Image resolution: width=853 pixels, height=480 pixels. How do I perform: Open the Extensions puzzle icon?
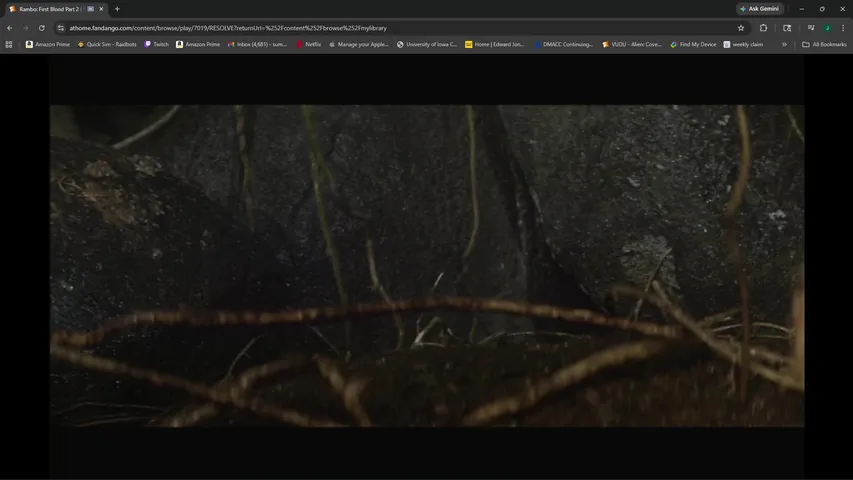click(763, 28)
